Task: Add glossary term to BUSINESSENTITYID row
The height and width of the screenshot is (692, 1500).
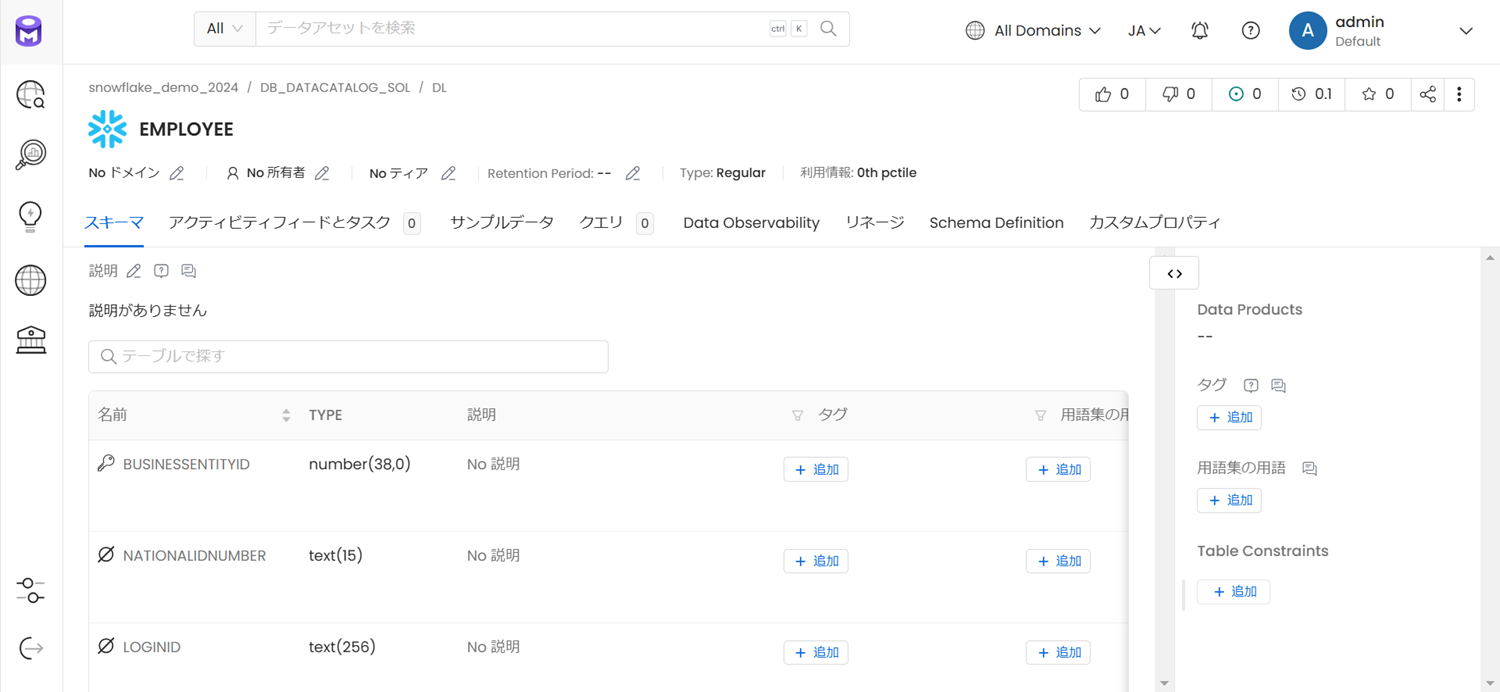Action: (1058, 470)
